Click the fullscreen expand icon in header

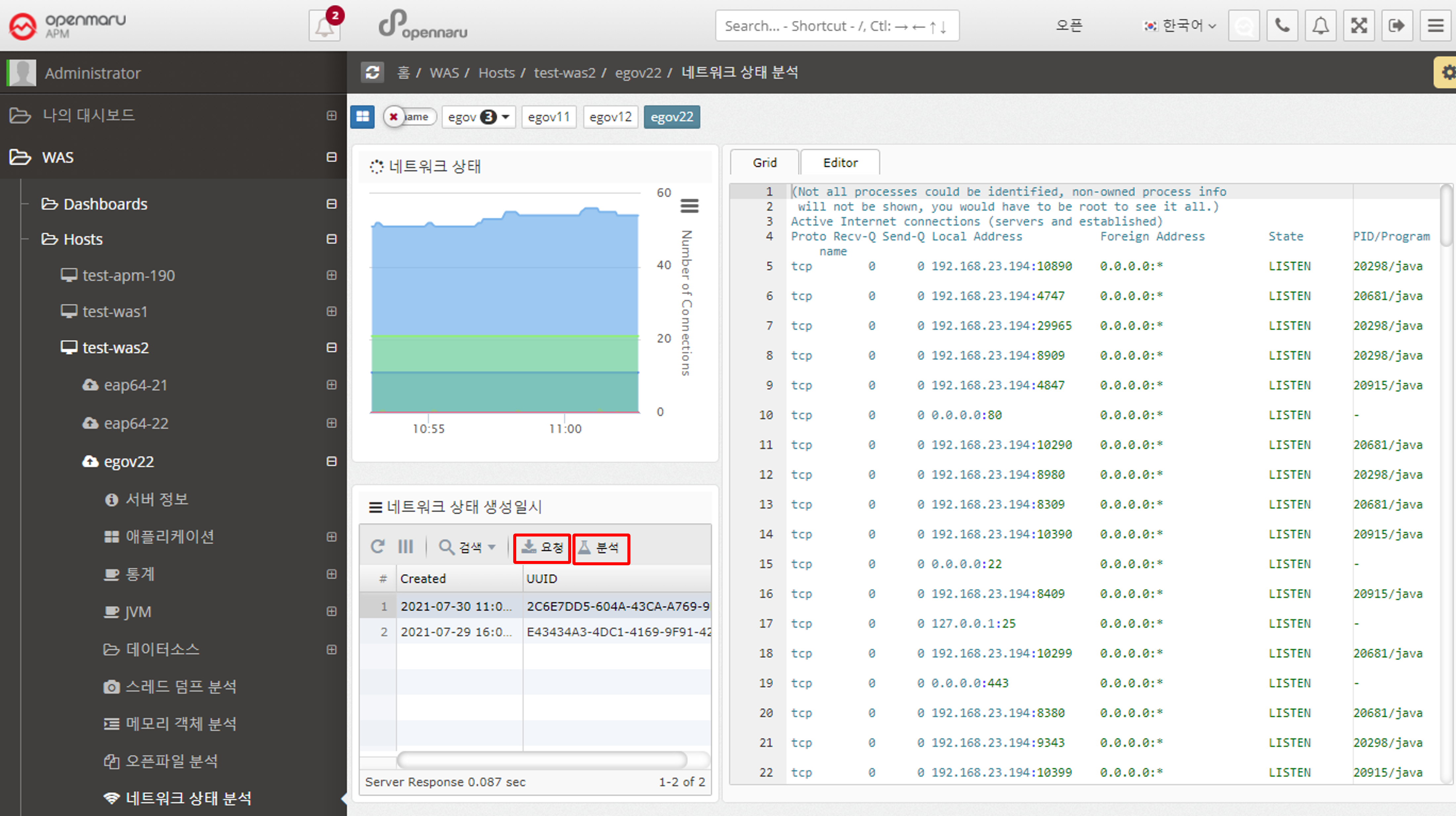(x=1358, y=26)
